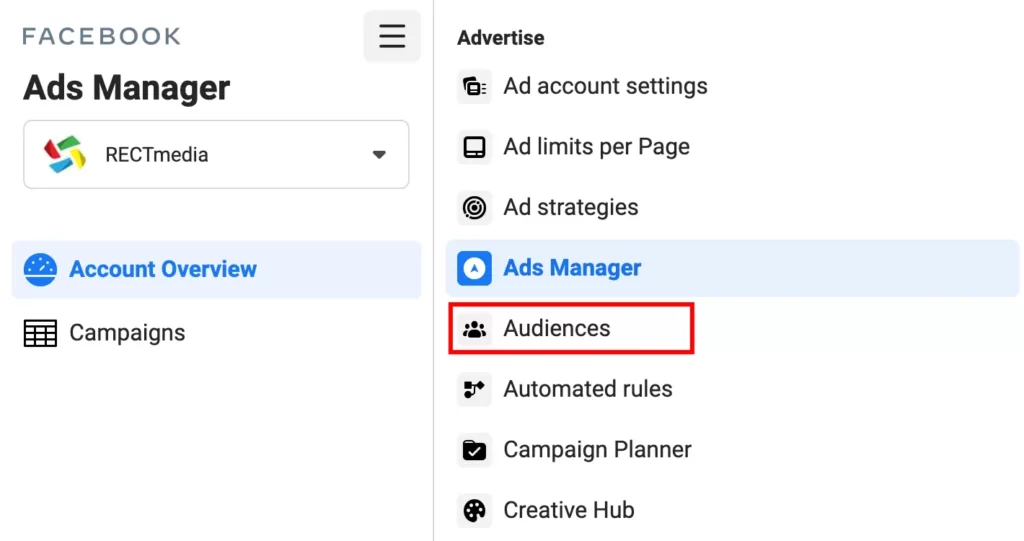Click the hamburger menu button

pos(392,36)
